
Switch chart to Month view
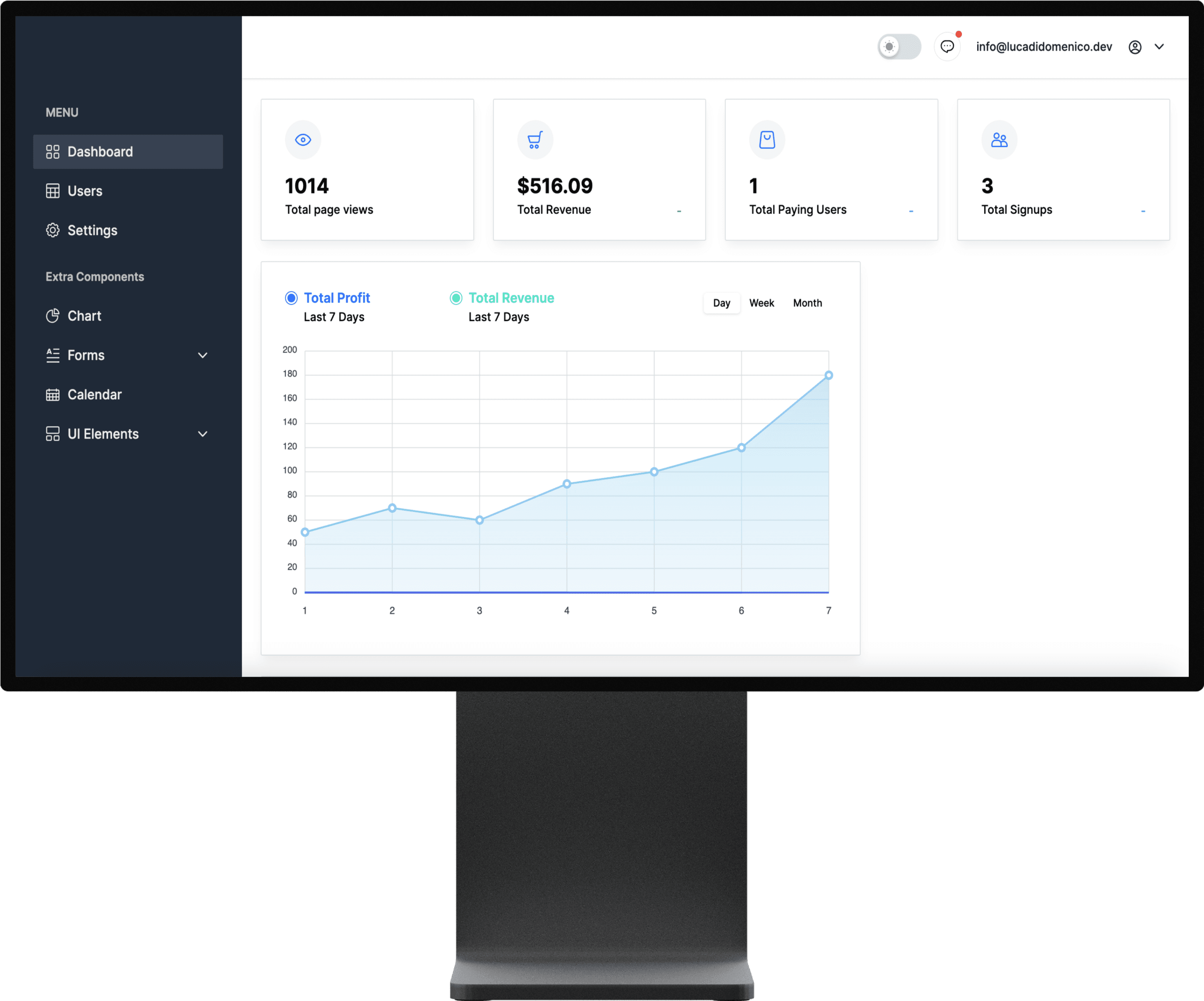[807, 303]
